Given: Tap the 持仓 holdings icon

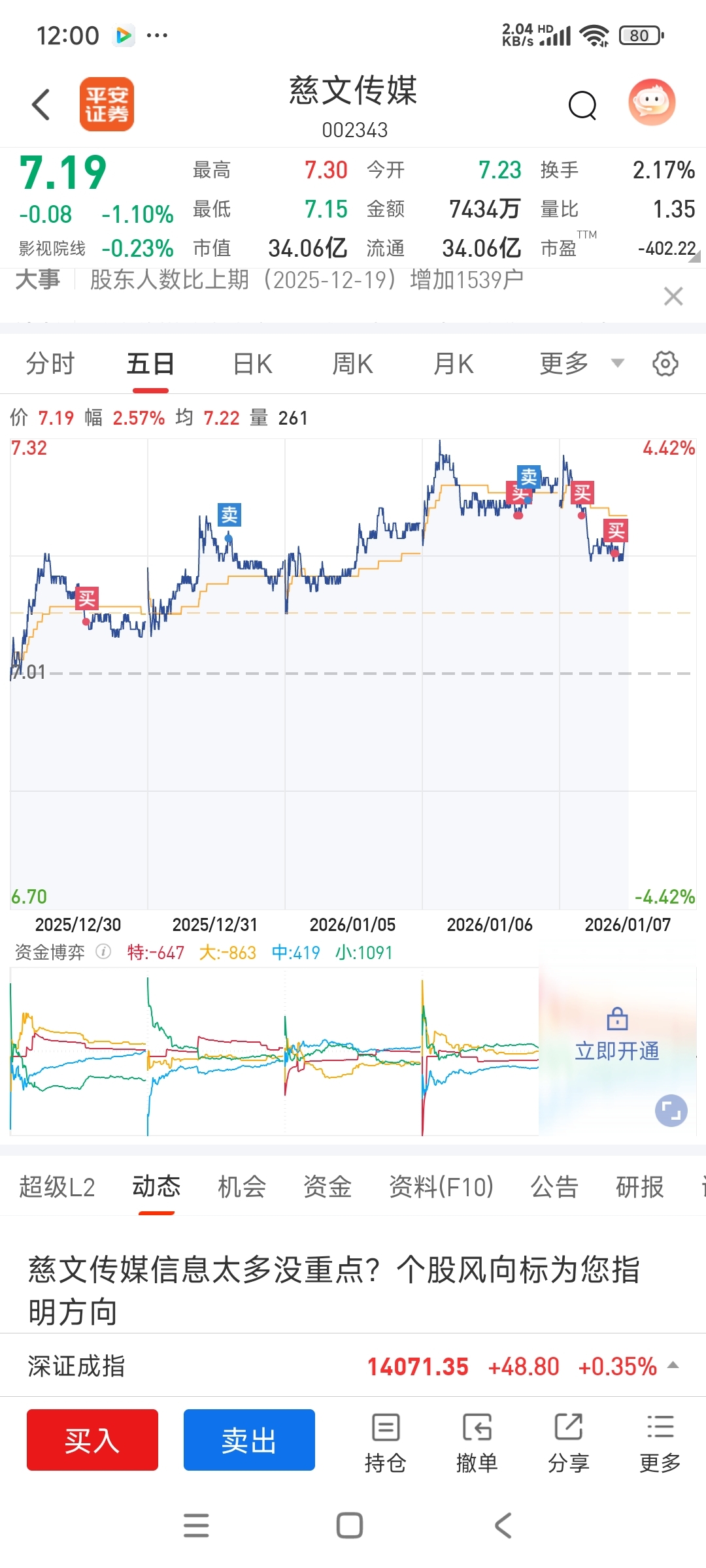Looking at the screenshot, I should 386,1443.
